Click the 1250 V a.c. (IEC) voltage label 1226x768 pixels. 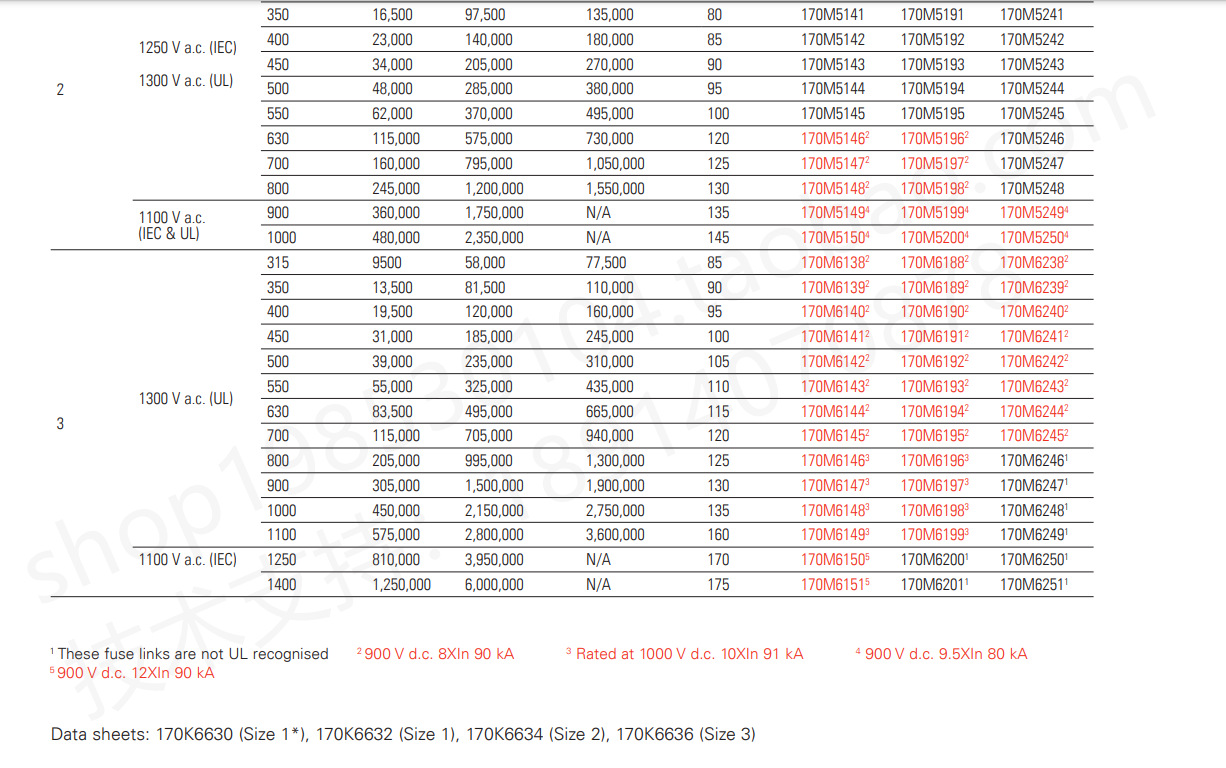[x=187, y=47]
